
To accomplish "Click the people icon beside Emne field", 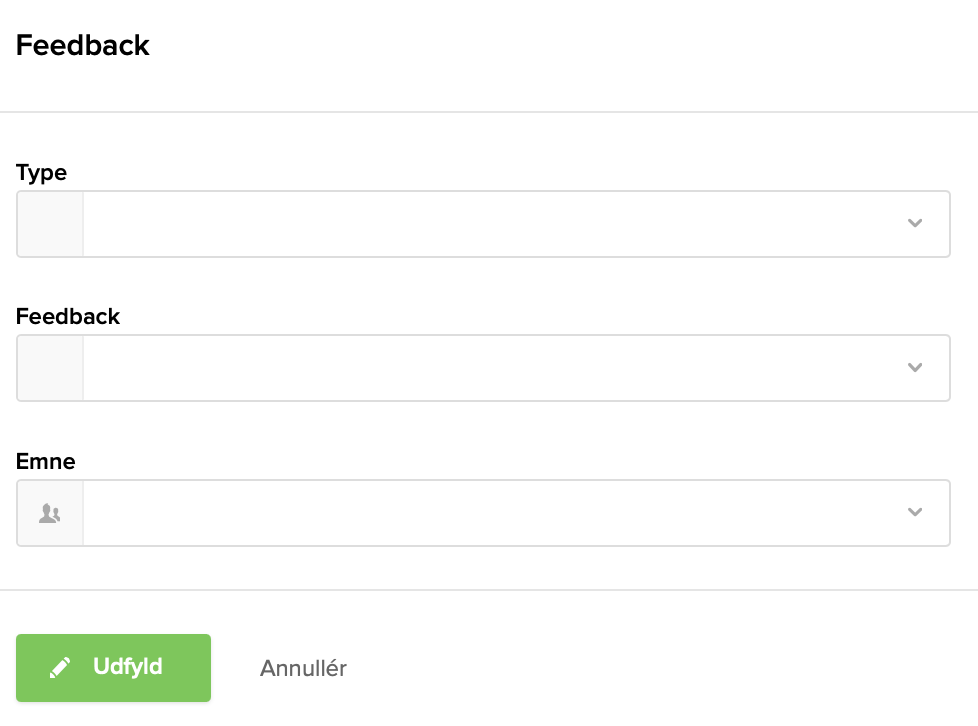I will [49, 513].
